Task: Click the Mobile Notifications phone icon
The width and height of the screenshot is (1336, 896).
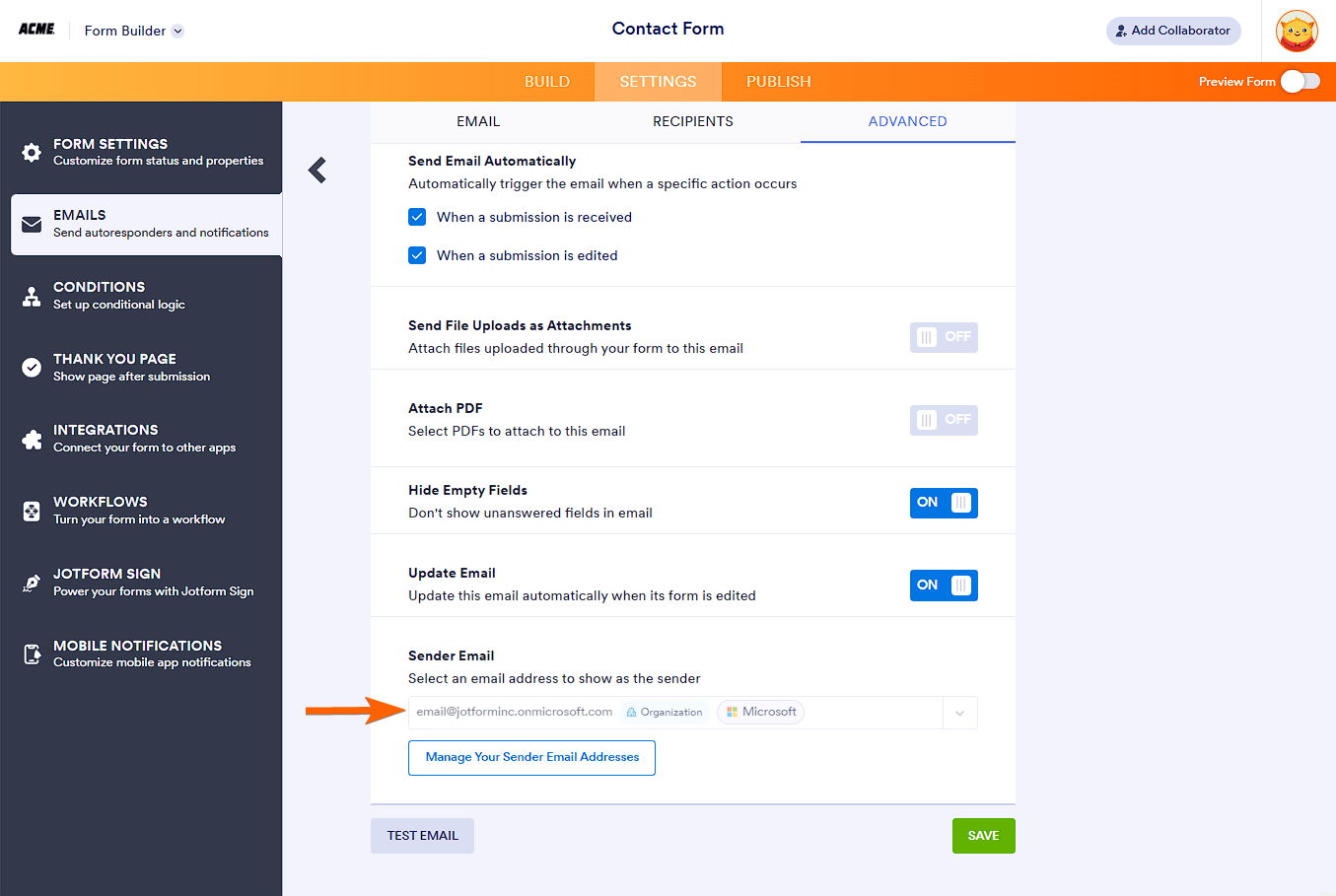Action: [32, 654]
